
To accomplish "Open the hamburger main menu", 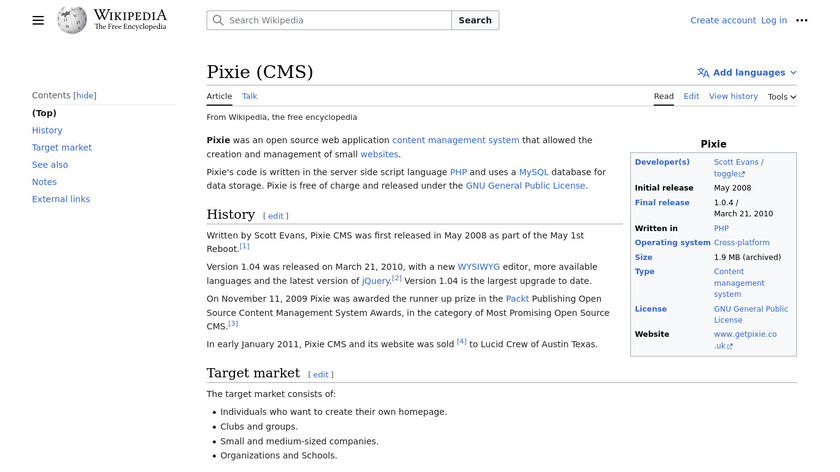I will 38,20.
